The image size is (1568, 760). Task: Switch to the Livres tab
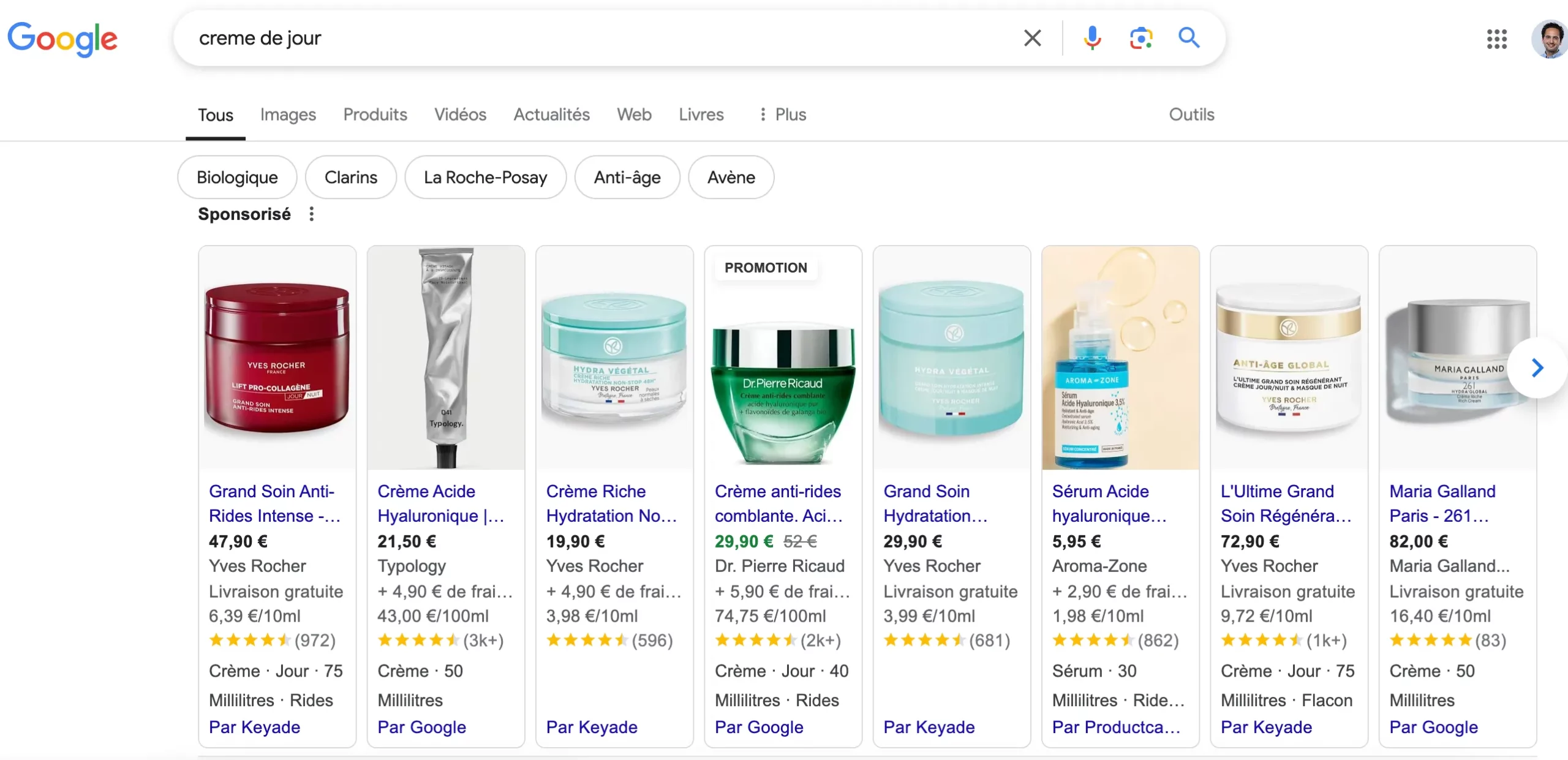pyautogui.click(x=701, y=115)
